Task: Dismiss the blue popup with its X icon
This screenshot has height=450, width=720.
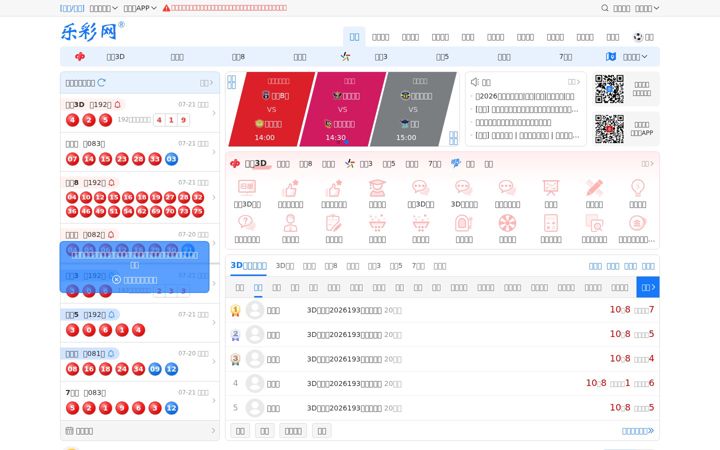Action: [116, 280]
